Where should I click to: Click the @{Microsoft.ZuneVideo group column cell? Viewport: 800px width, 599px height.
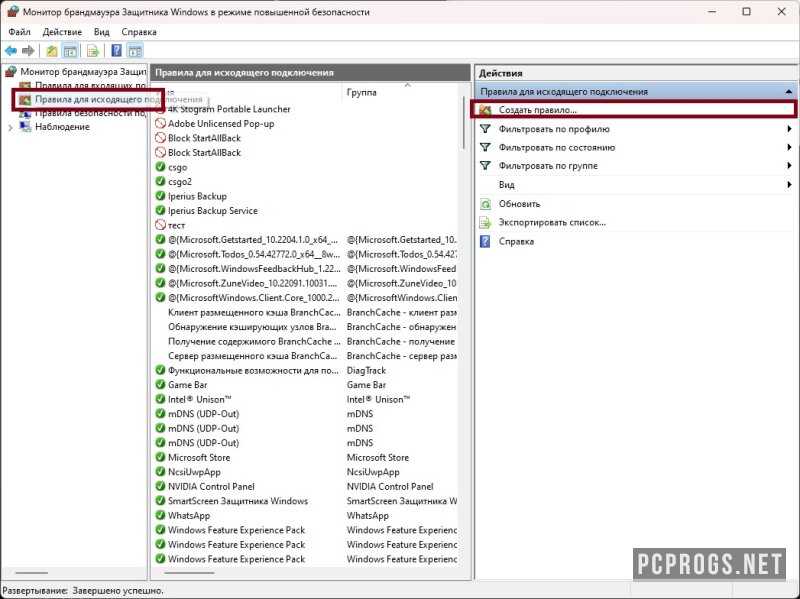[402, 283]
